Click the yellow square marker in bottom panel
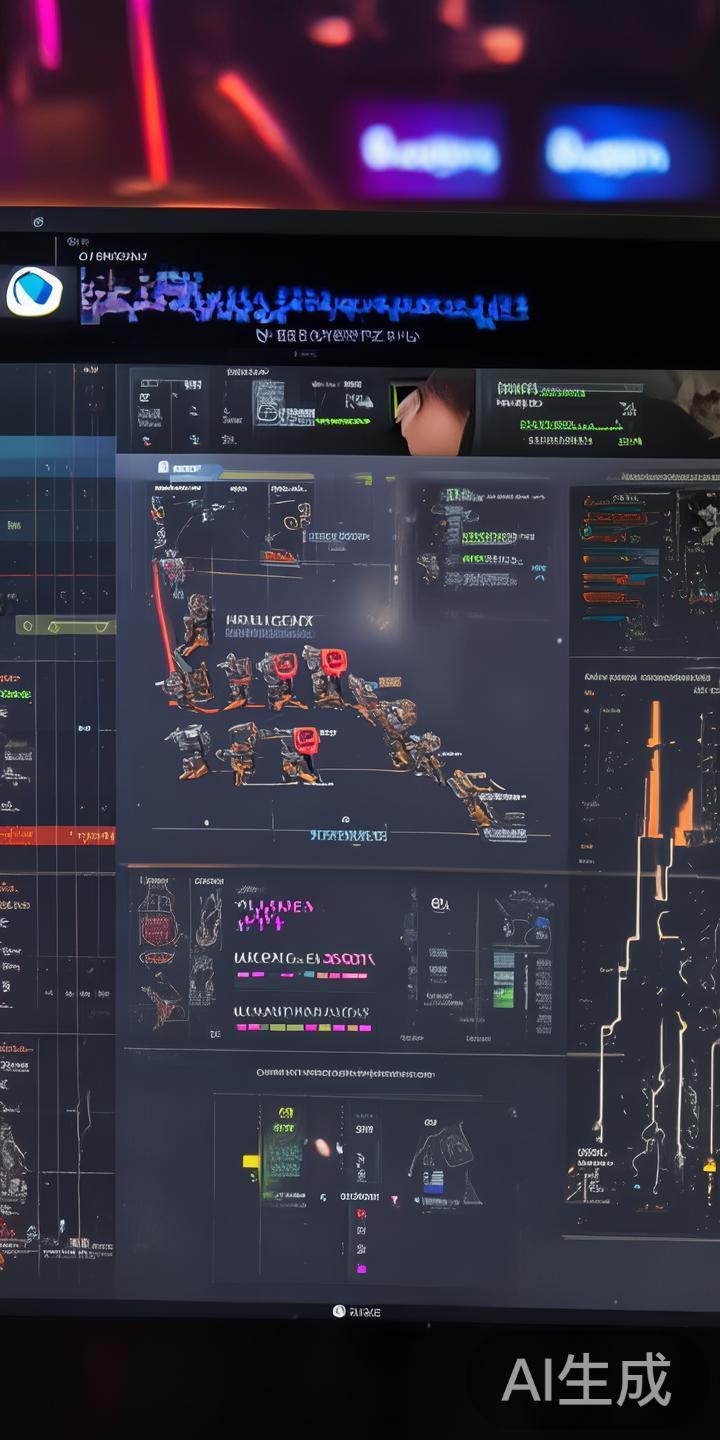 tap(250, 1161)
